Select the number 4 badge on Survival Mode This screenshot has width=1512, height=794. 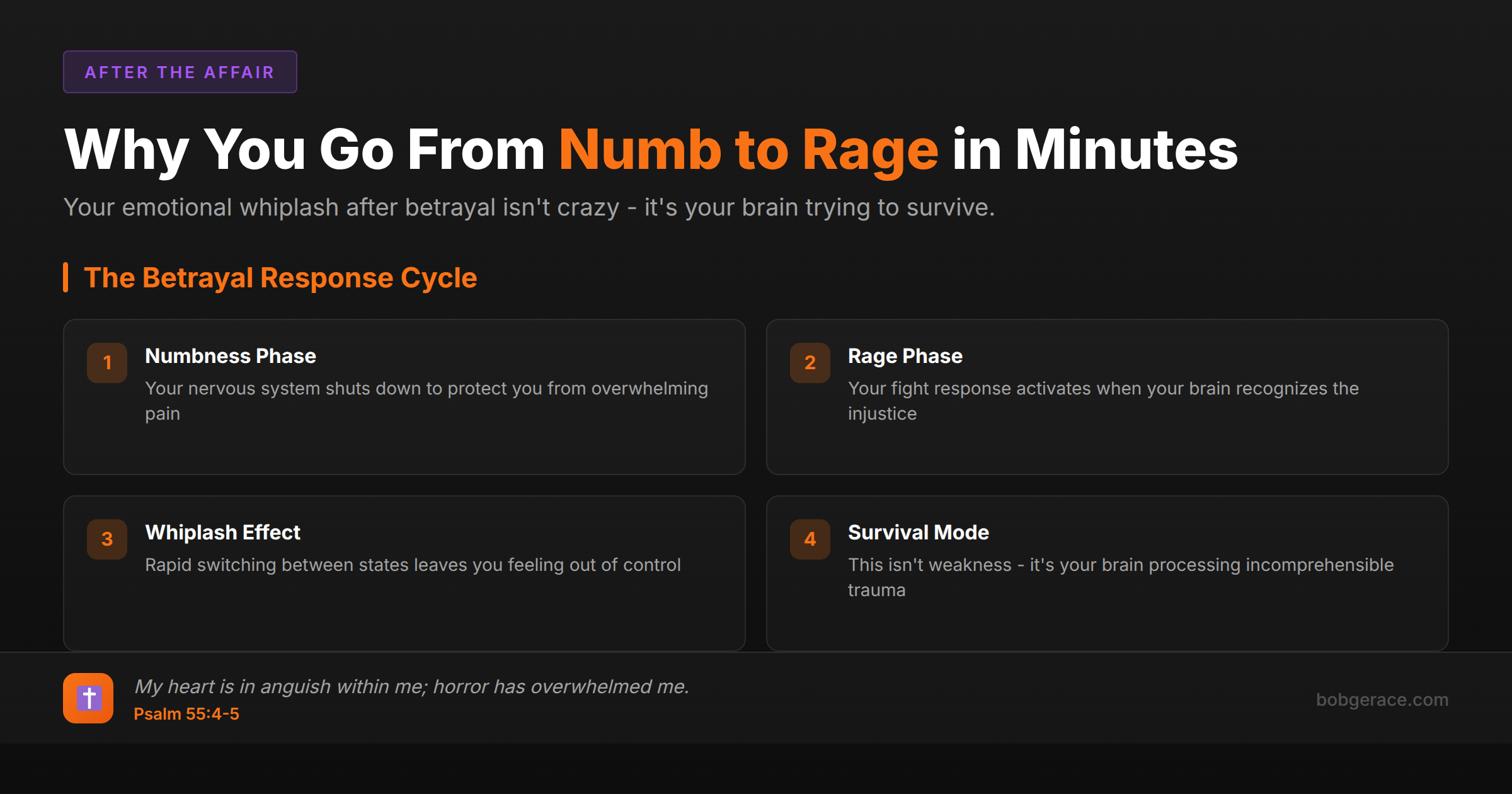810,539
